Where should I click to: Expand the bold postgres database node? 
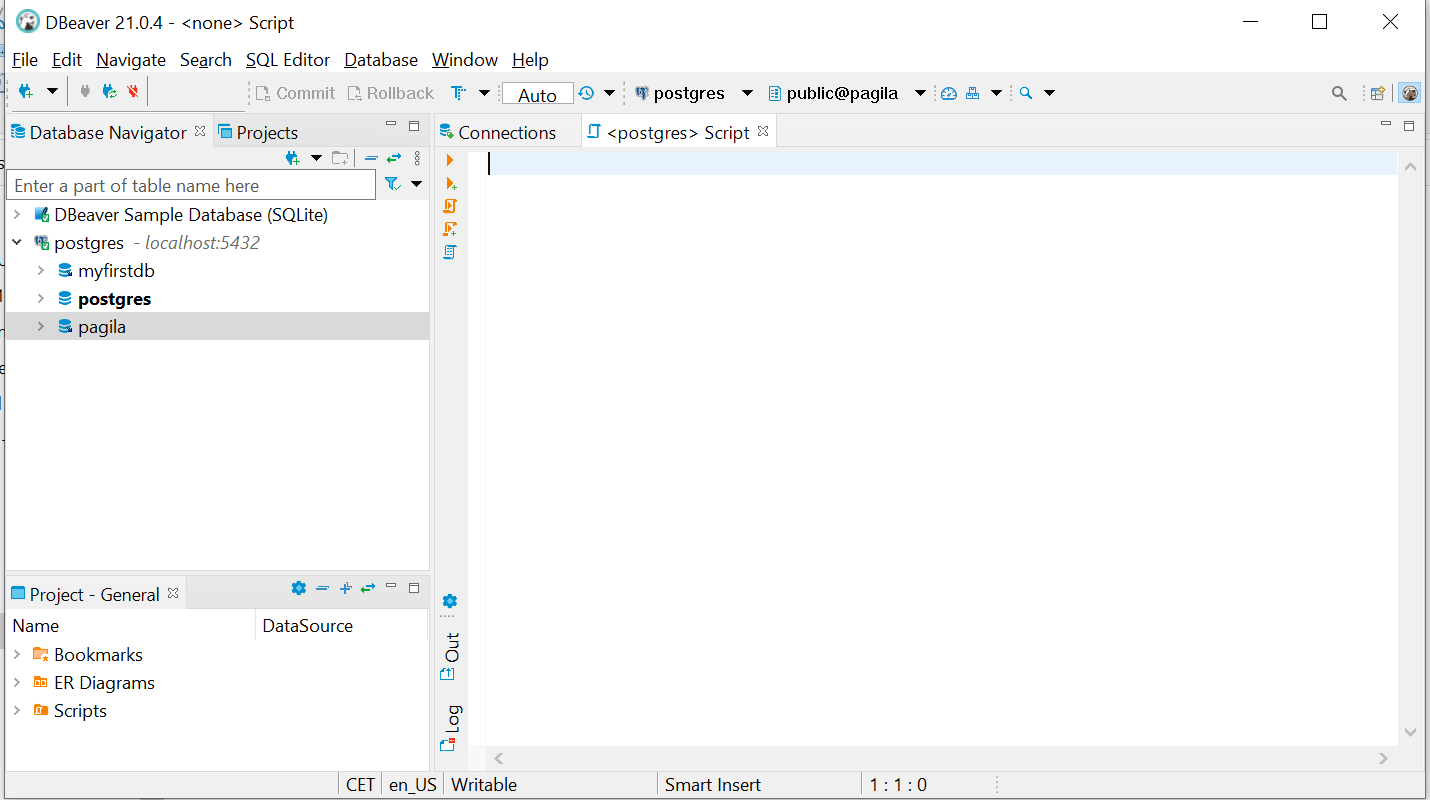click(x=41, y=298)
